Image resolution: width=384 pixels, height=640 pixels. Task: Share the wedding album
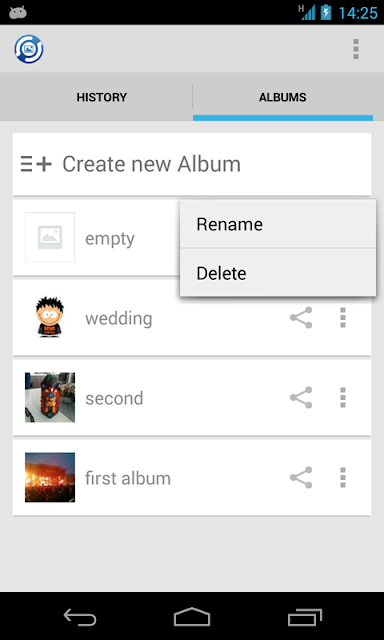click(301, 318)
